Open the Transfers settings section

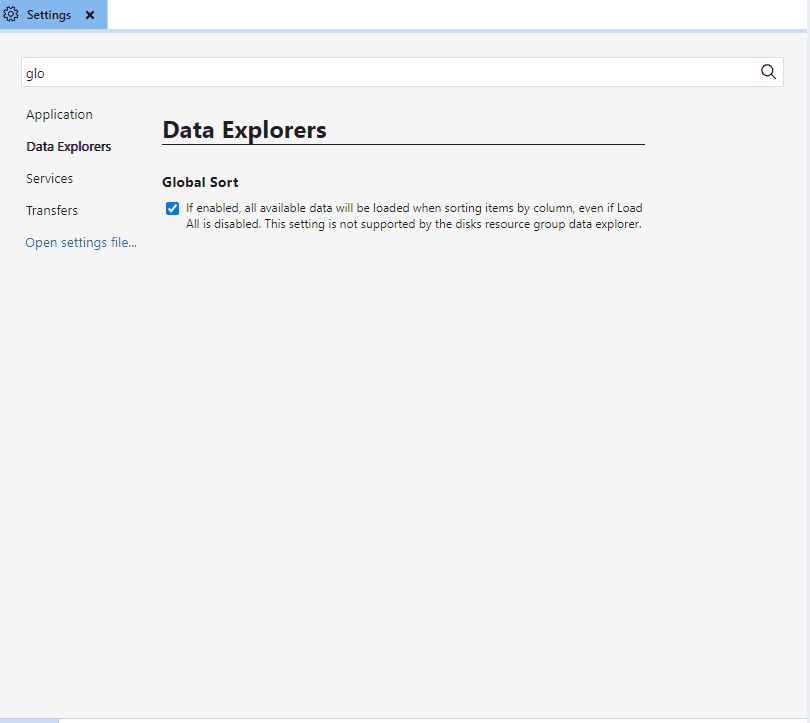pos(52,210)
